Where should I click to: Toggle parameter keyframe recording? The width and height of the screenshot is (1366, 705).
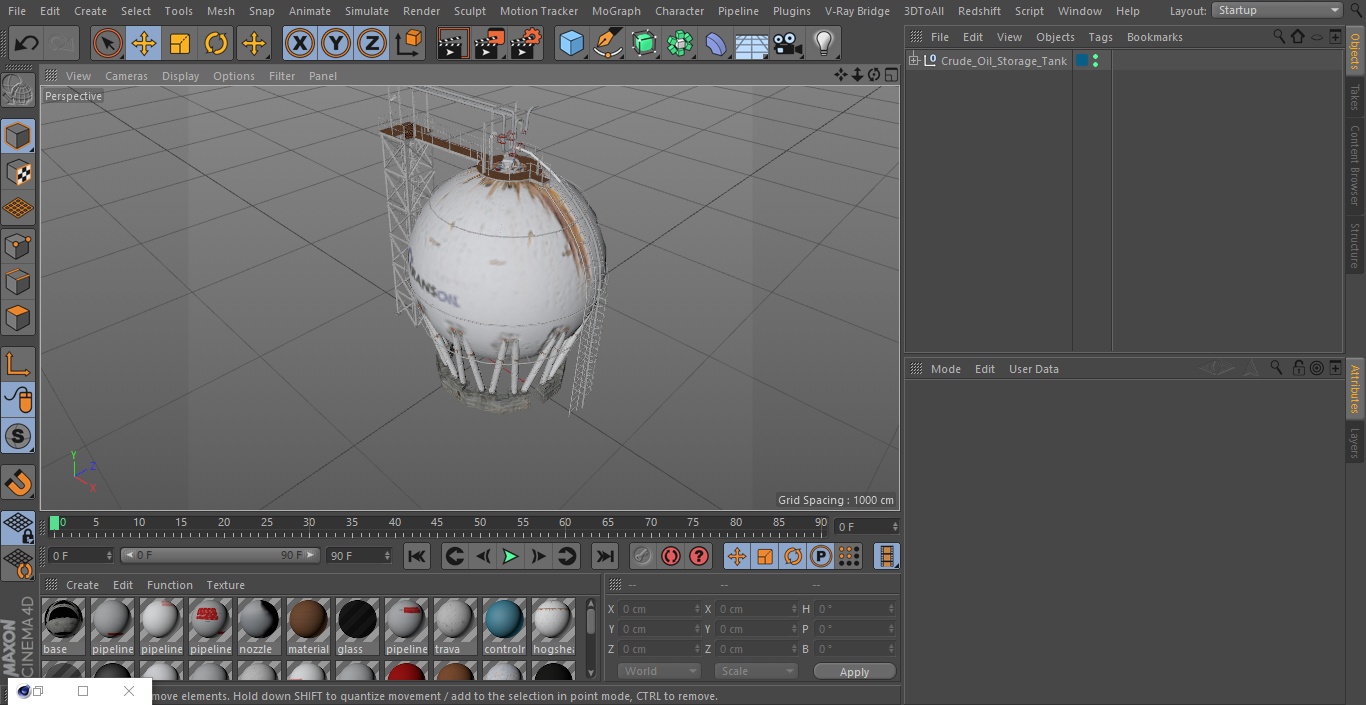click(821, 556)
